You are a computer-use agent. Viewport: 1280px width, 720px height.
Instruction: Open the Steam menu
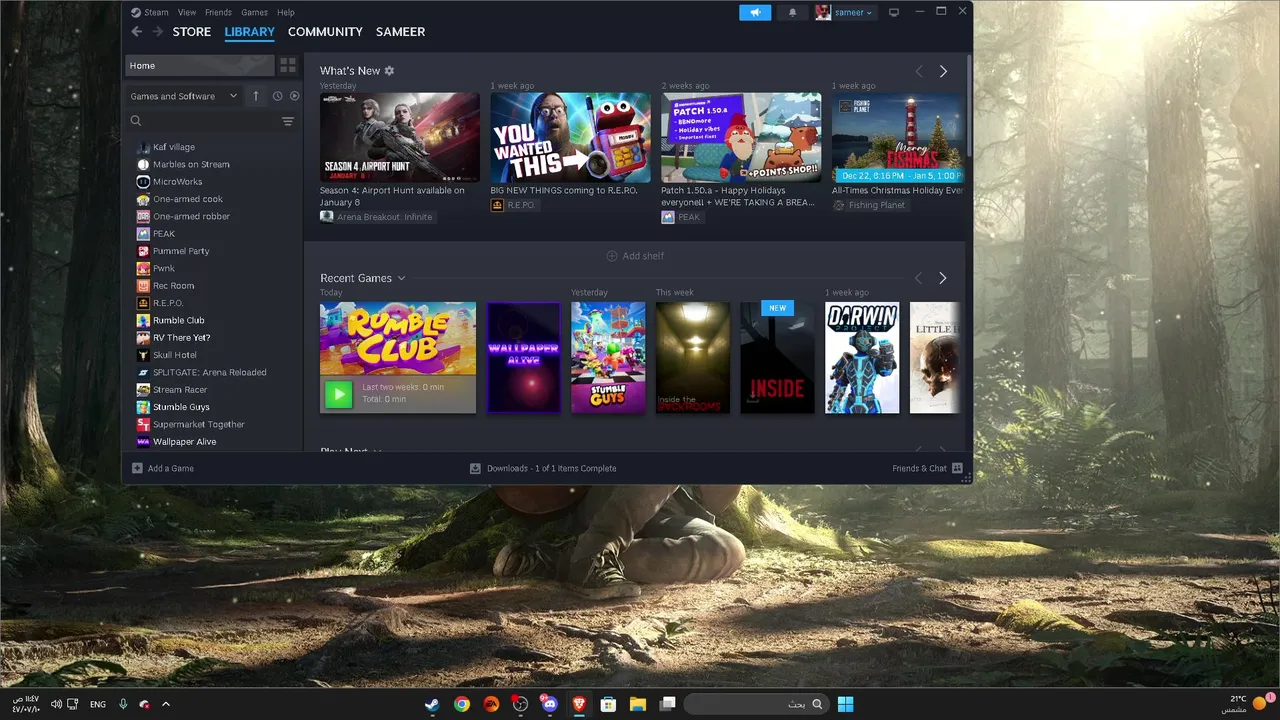156,12
